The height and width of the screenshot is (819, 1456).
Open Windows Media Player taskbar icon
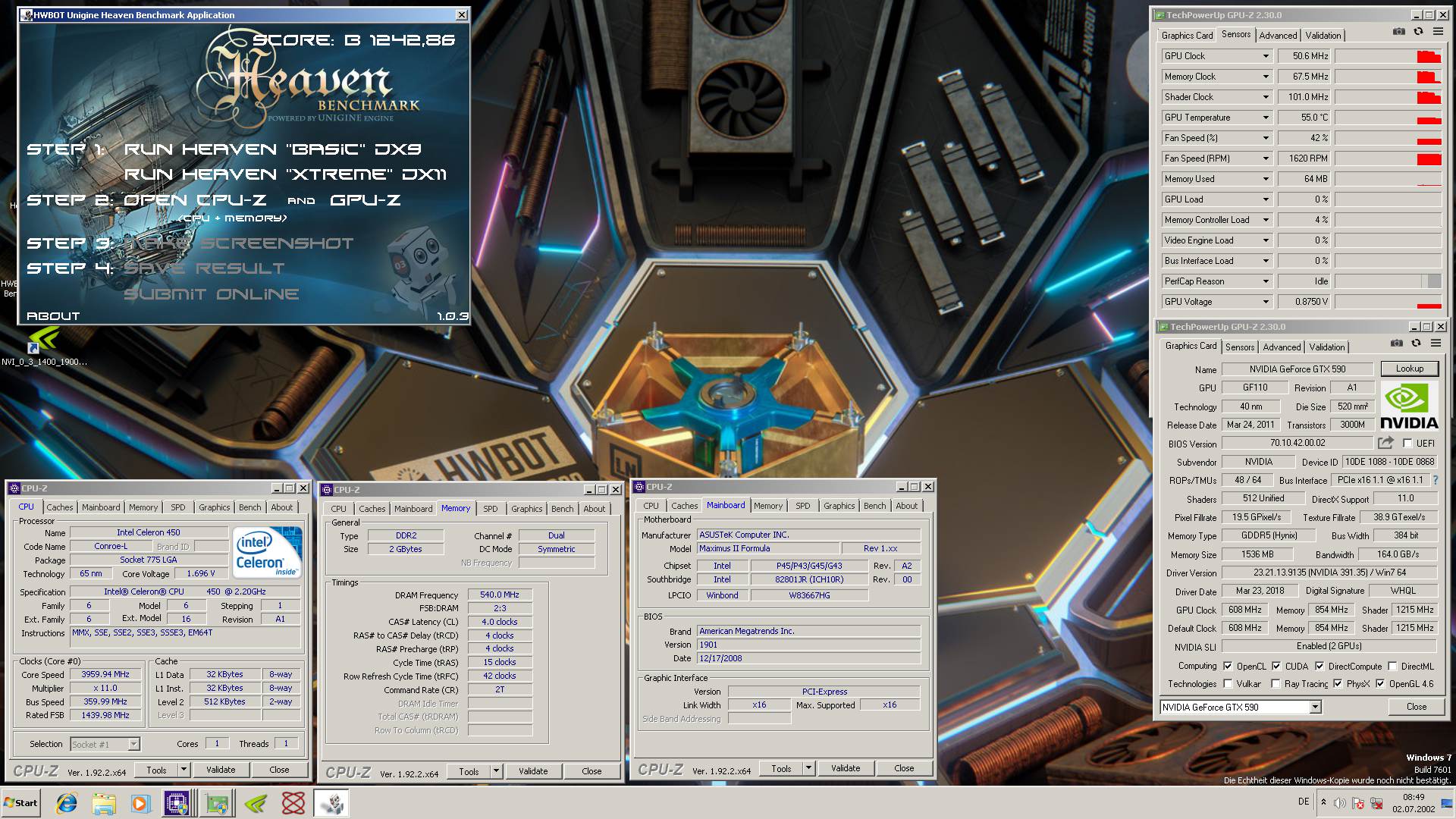pyautogui.click(x=140, y=803)
